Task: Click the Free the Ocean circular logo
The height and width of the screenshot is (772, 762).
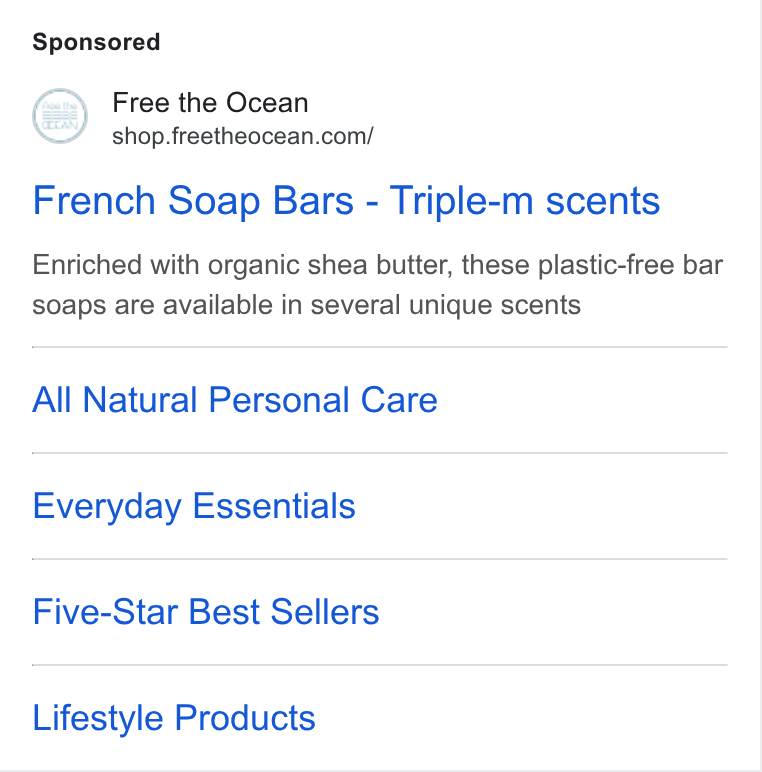Action: pos(60,116)
